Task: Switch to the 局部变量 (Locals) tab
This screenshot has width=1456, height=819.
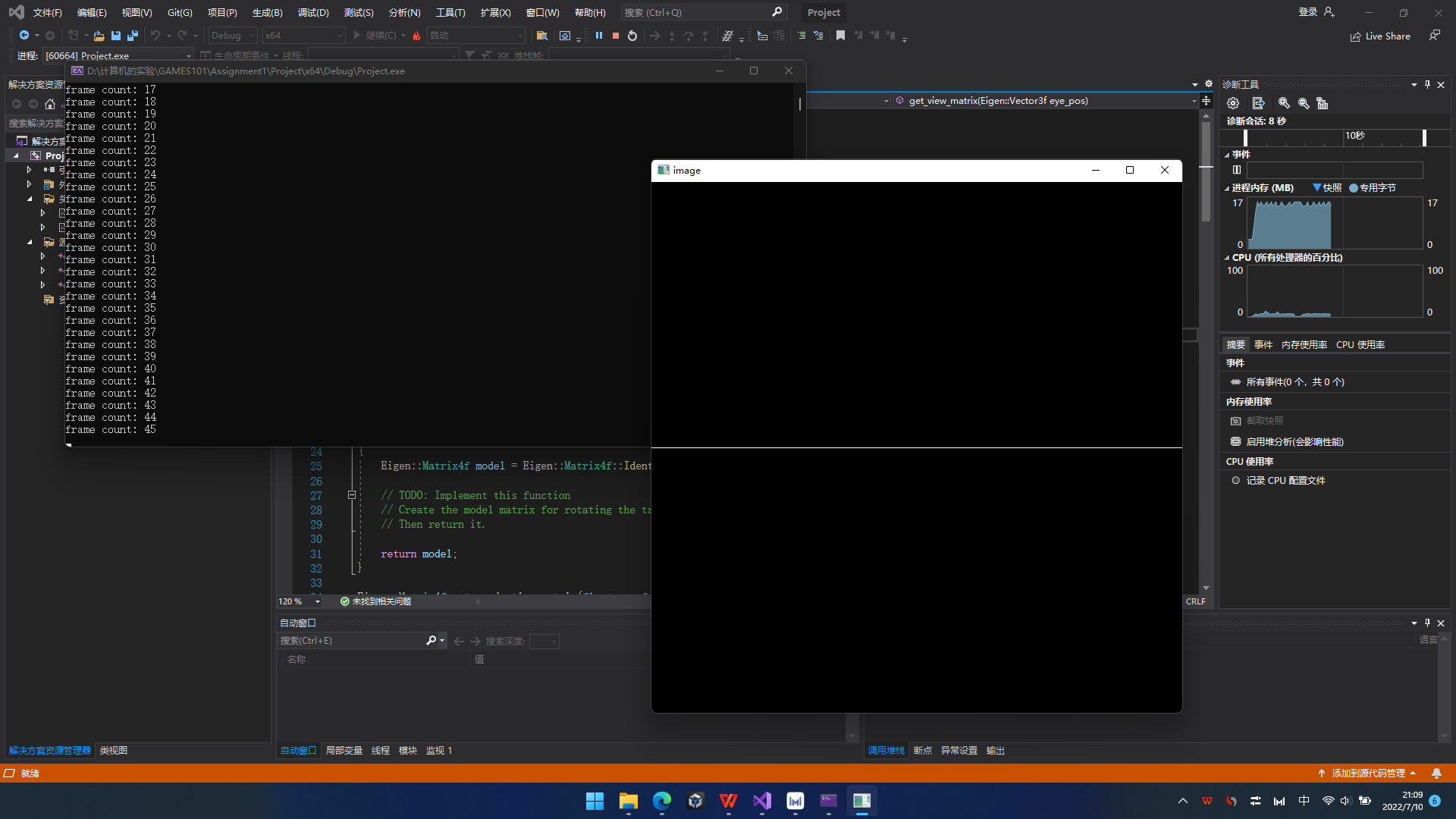Action: click(x=344, y=751)
